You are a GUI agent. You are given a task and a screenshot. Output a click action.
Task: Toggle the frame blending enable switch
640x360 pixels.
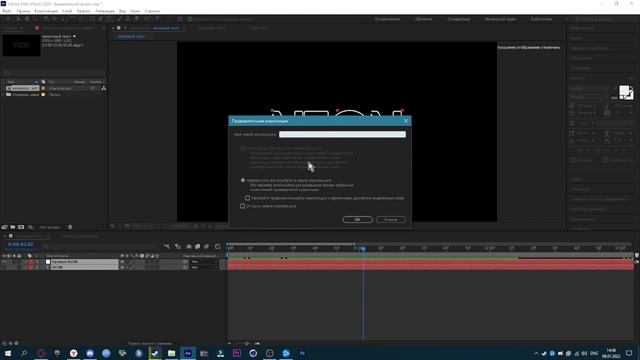click(198, 247)
